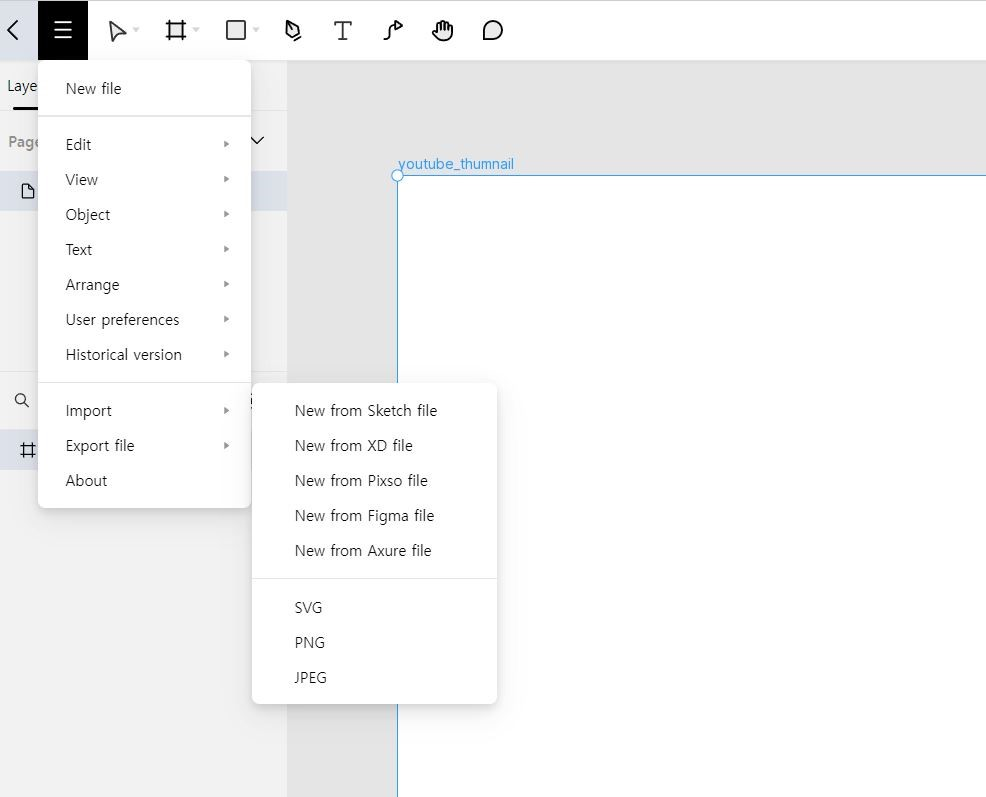Screen dimensions: 986x797
Task: Close the hamburger main menu button
Action: point(63,30)
